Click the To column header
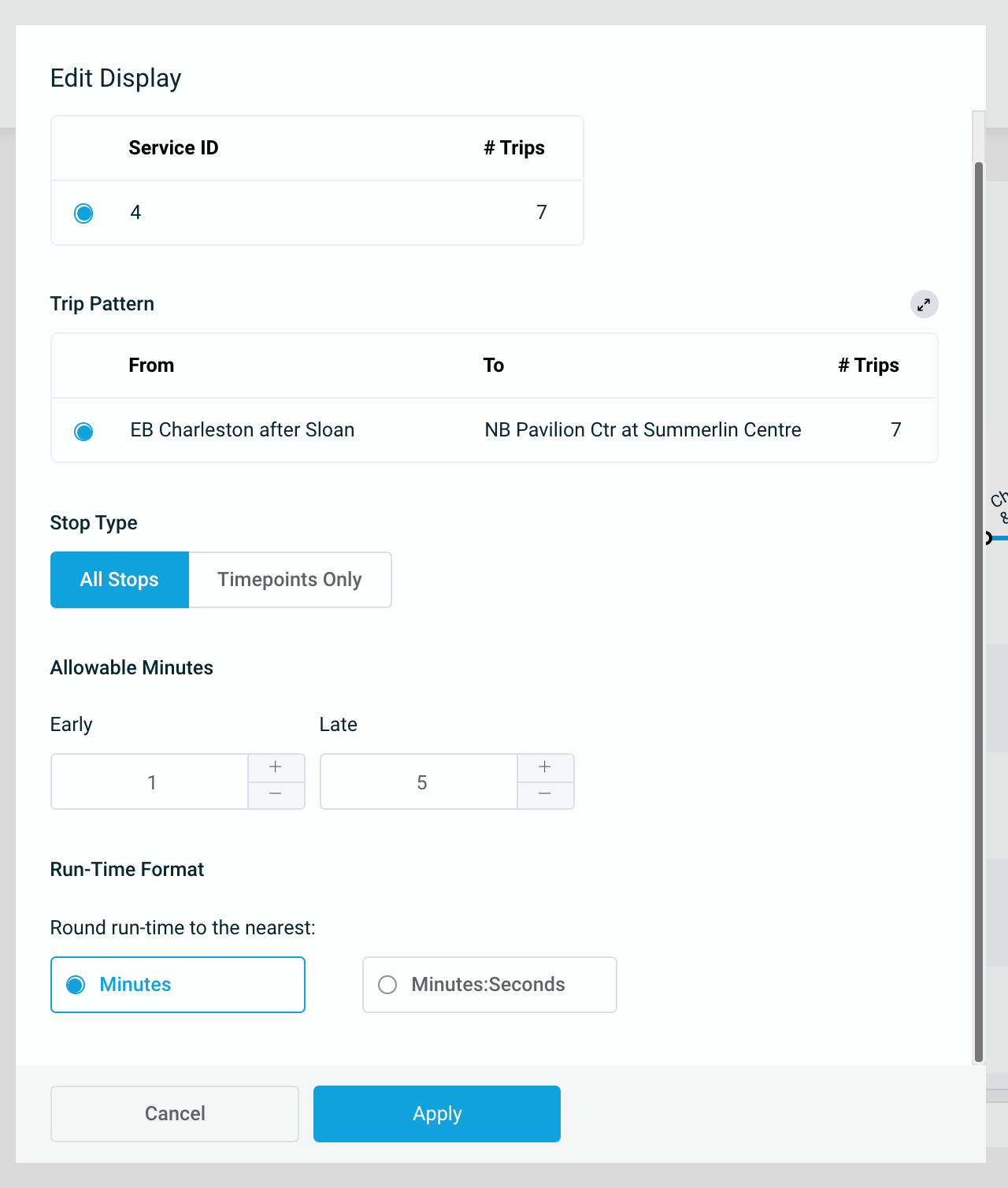1008x1188 pixels. (x=494, y=366)
